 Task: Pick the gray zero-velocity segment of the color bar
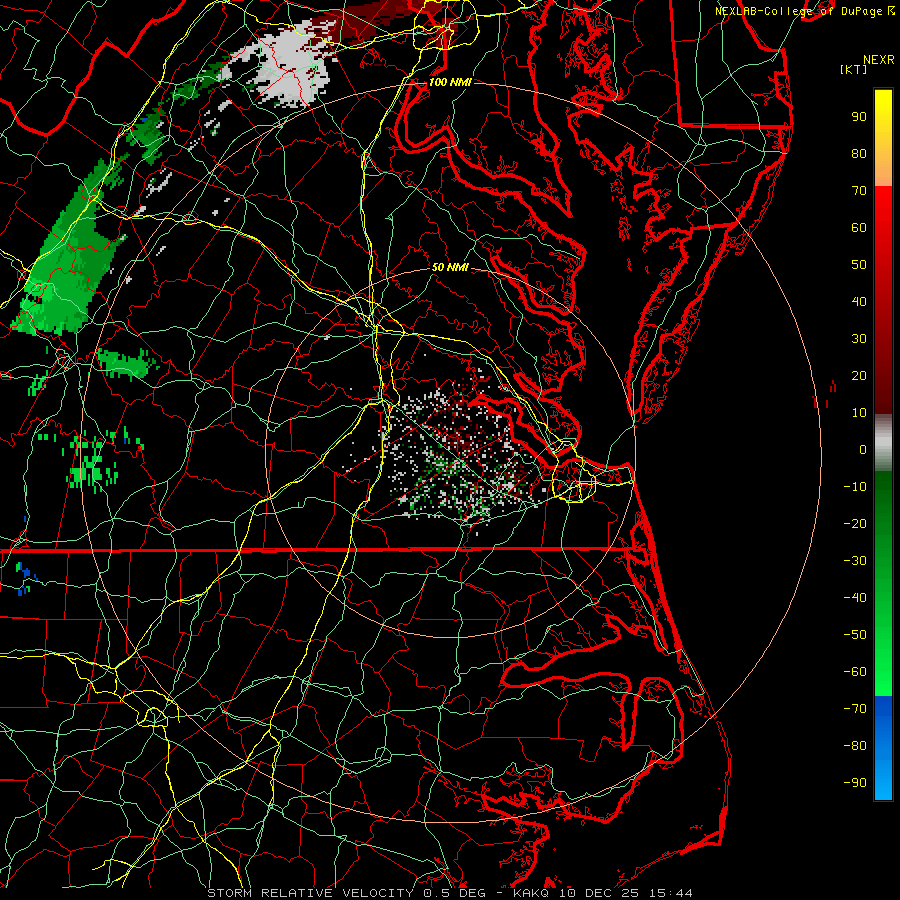click(883, 445)
